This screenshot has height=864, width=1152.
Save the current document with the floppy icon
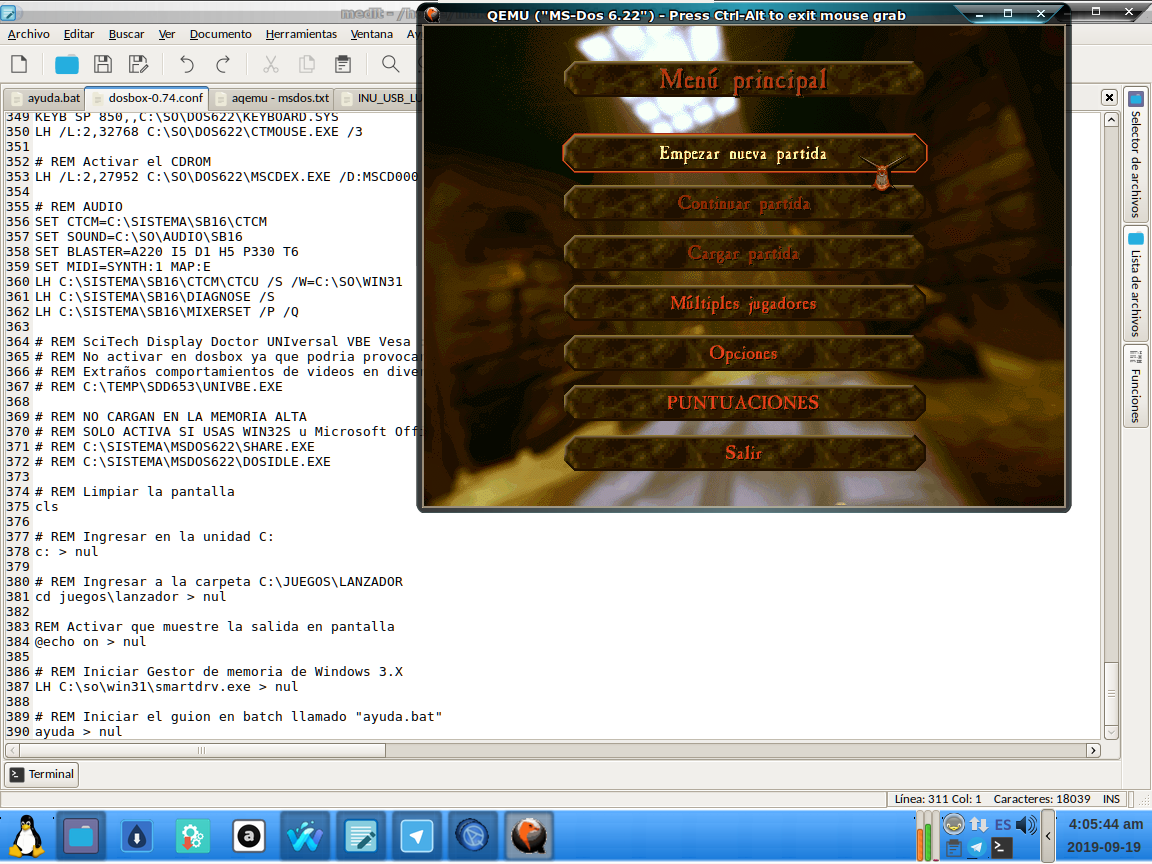[x=103, y=65]
